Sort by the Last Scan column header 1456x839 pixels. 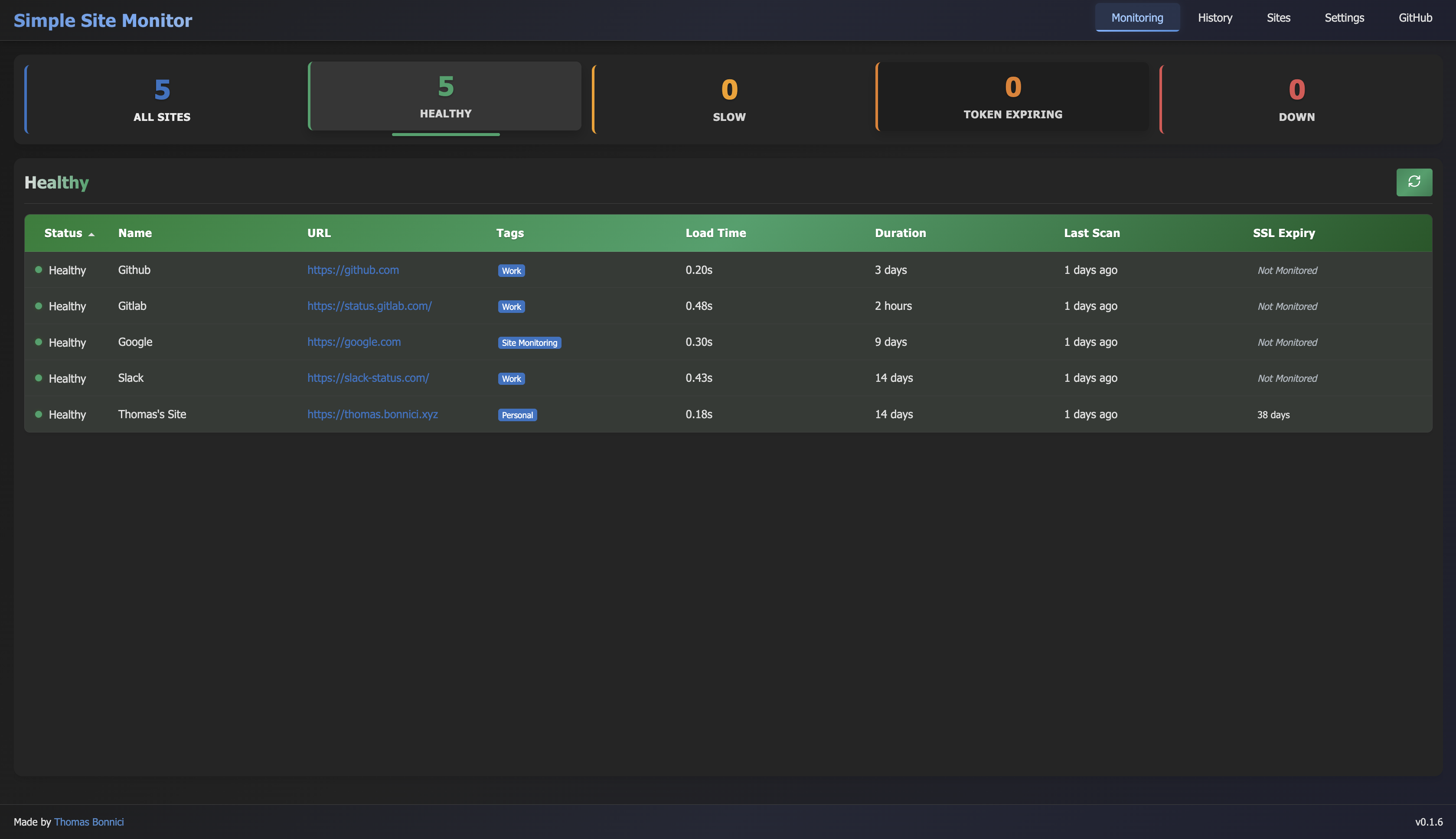[1091, 233]
